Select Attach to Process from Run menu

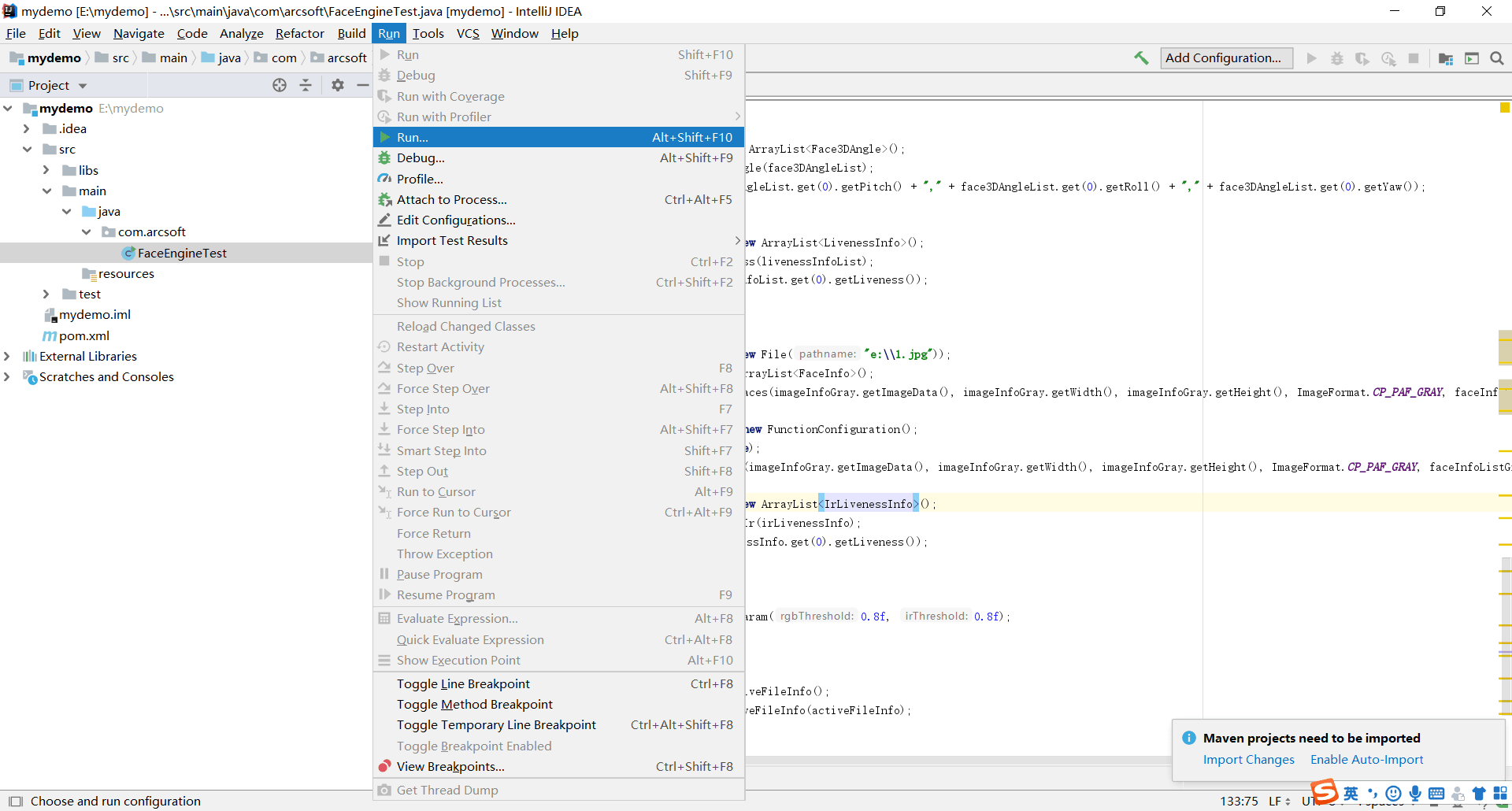tap(452, 199)
